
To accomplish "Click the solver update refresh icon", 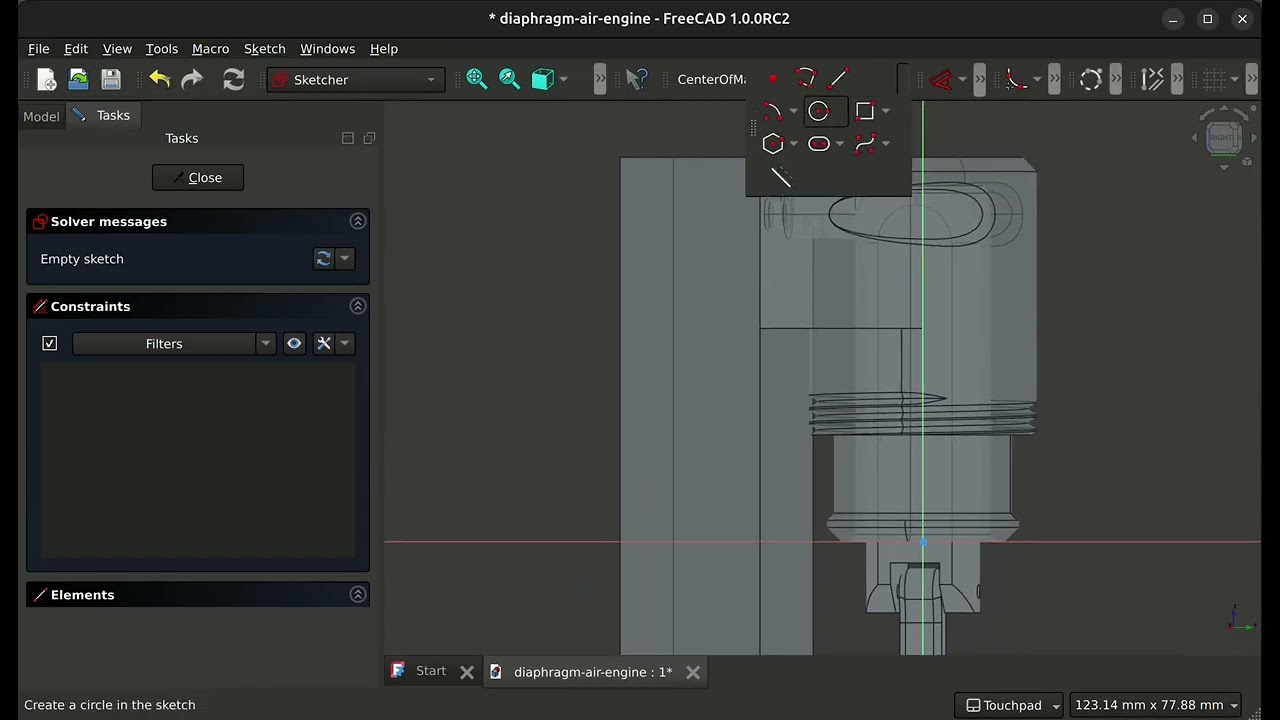I will pos(323,259).
